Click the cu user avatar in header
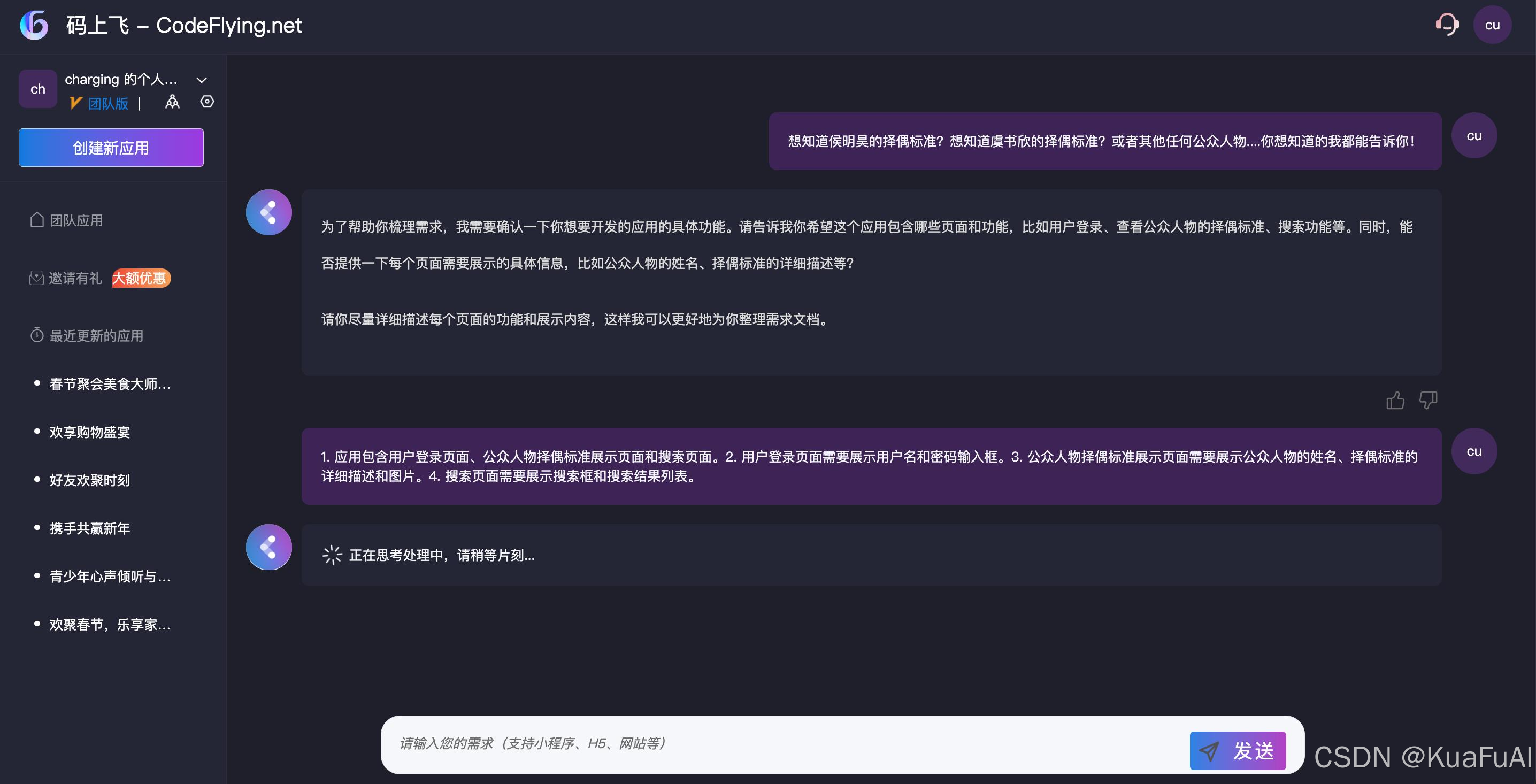The width and height of the screenshot is (1536, 784). (1492, 25)
